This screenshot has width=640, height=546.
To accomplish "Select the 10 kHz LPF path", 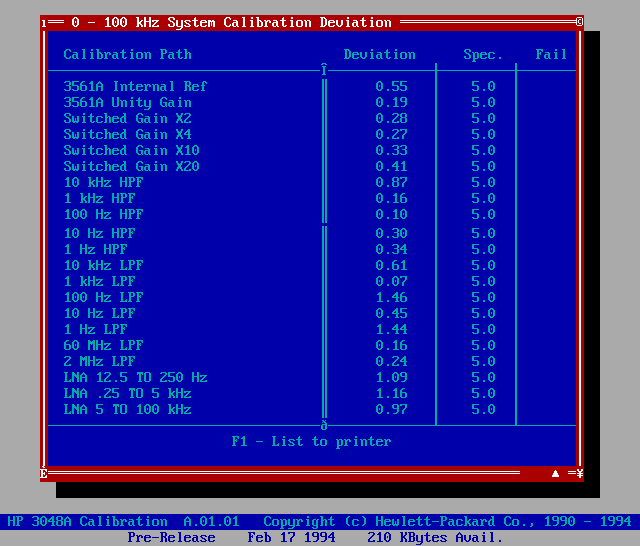I will point(103,265).
